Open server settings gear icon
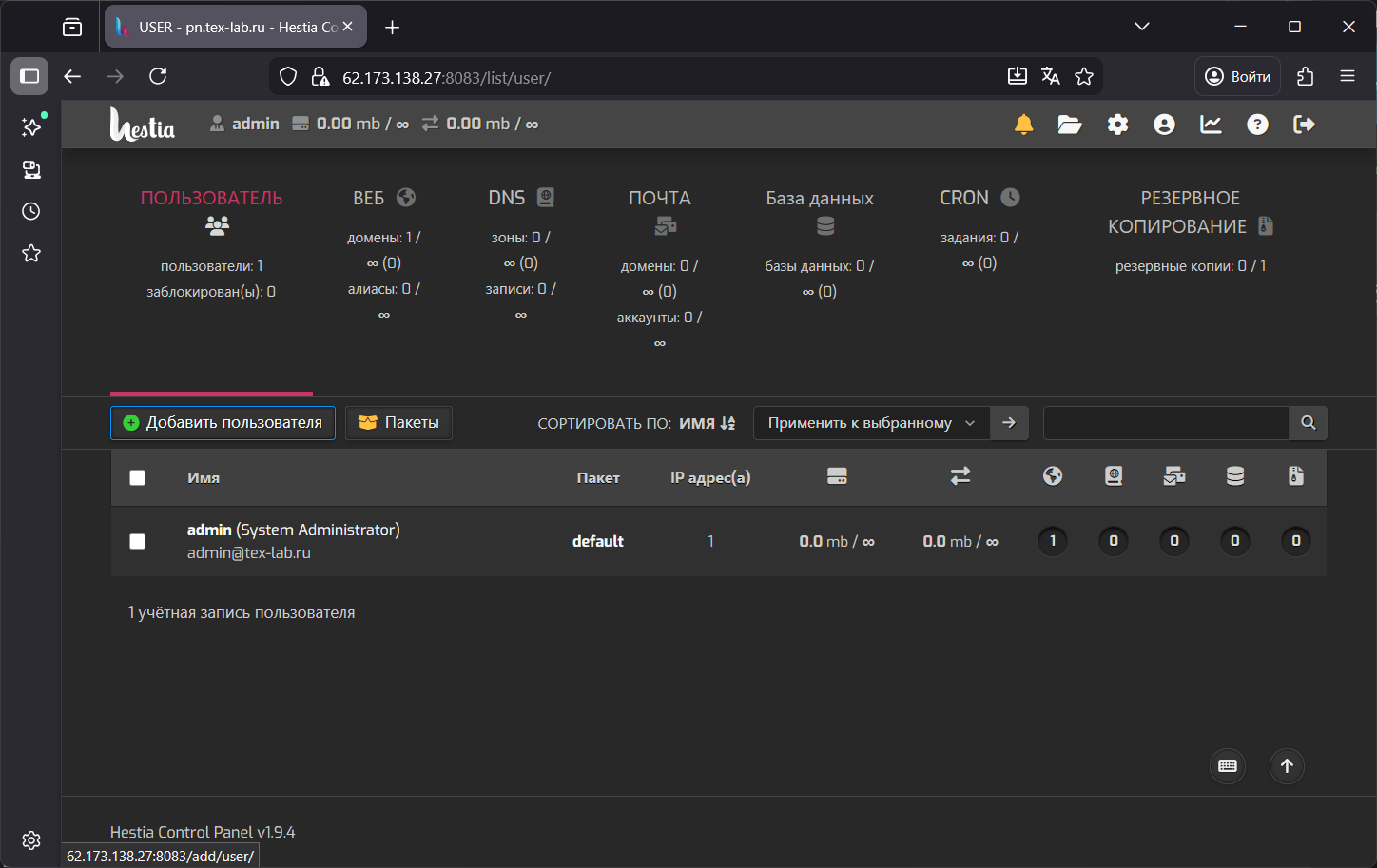 [x=1117, y=125]
